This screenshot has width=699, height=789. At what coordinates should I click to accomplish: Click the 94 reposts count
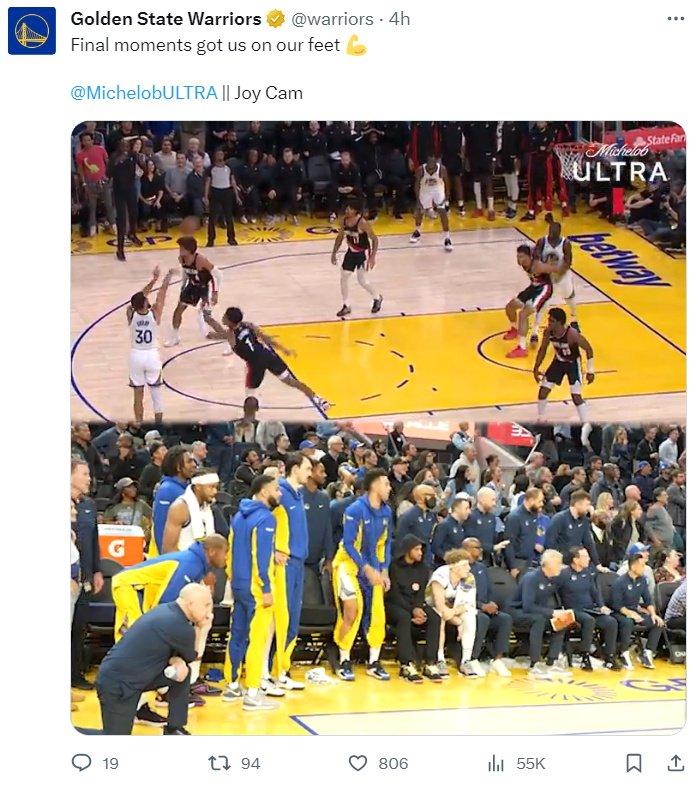point(250,763)
